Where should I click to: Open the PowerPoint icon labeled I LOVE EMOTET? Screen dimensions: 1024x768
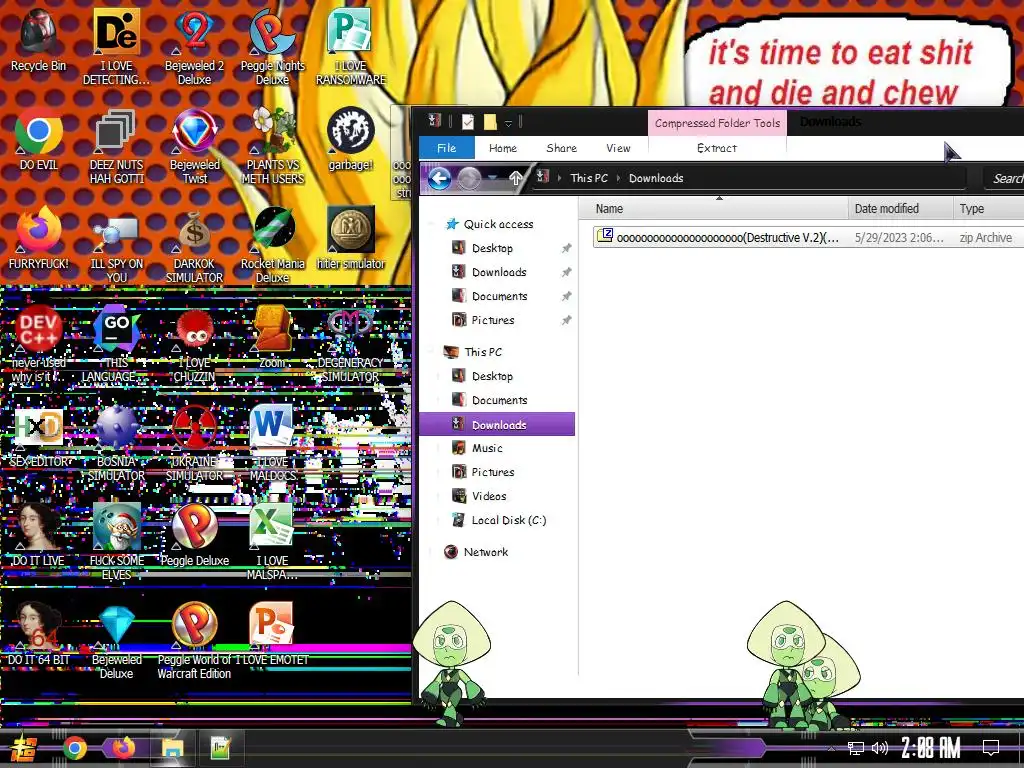coord(272,633)
